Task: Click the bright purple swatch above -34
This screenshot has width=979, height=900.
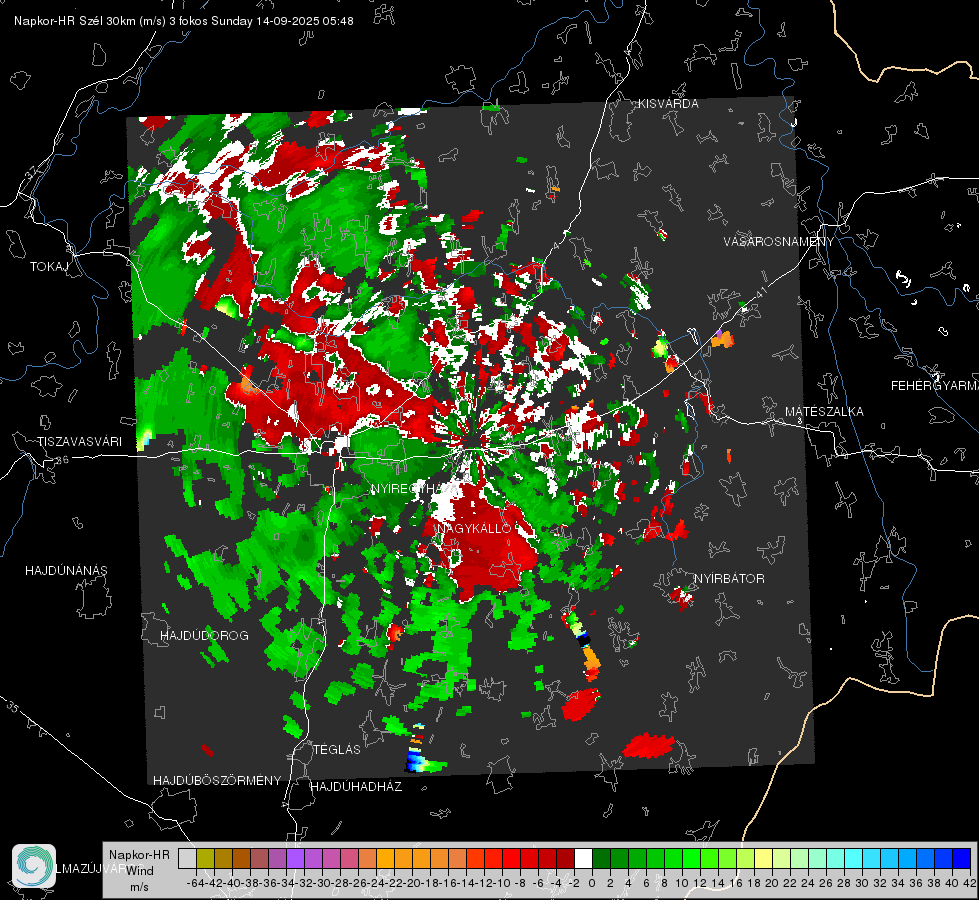Action: [x=295, y=859]
